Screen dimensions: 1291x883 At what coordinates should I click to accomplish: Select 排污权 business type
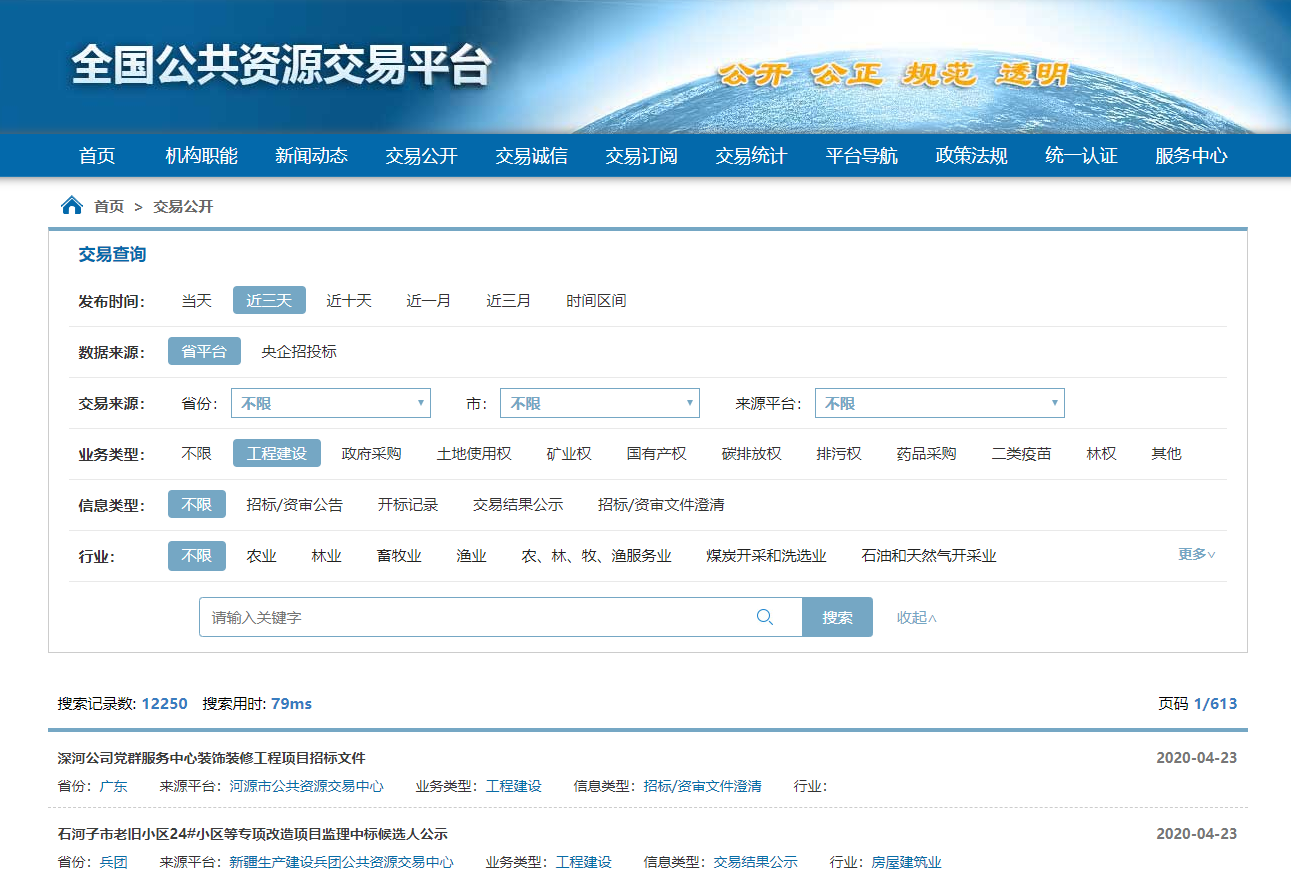coord(839,454)
